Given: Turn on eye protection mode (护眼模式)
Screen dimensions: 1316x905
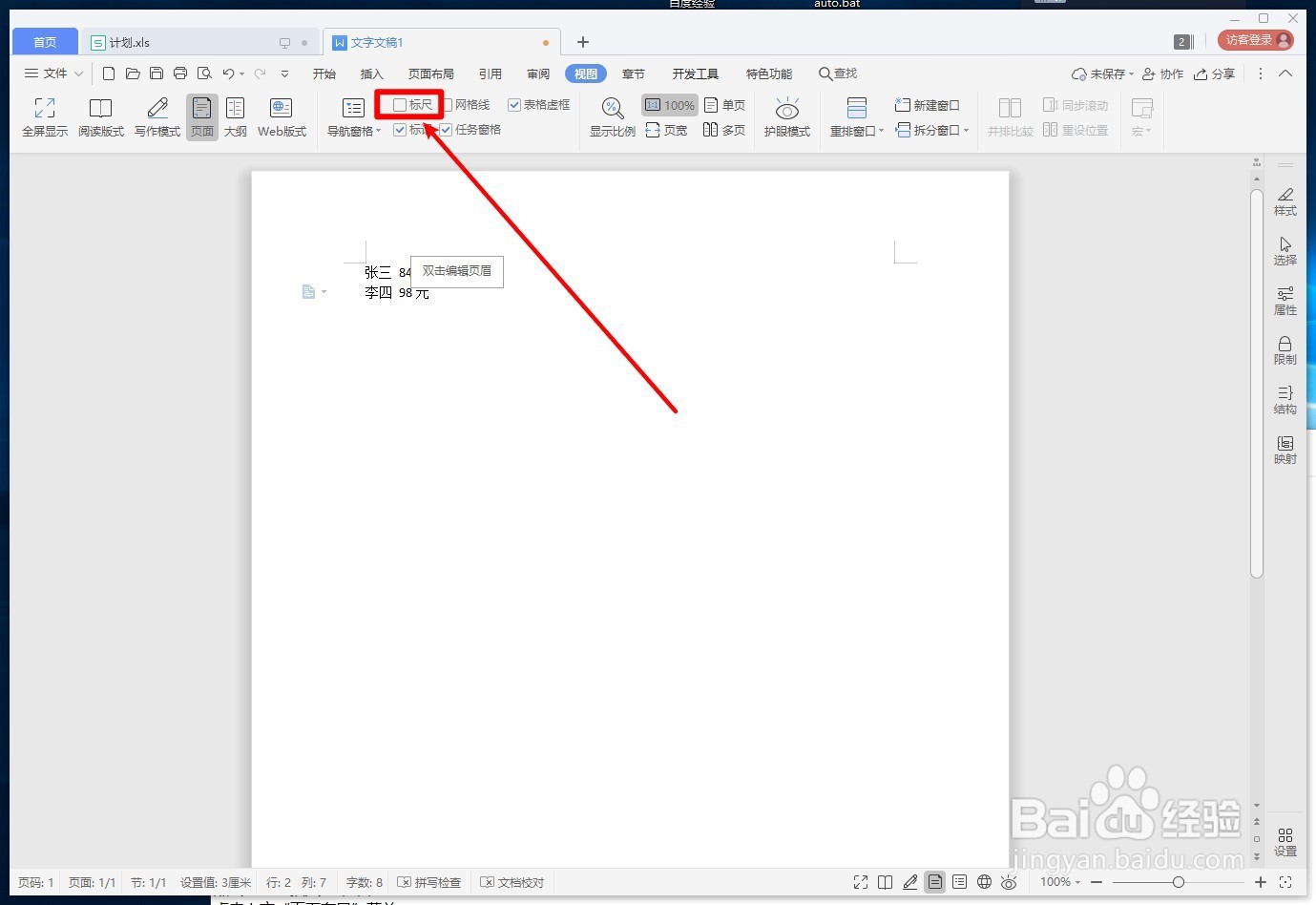Looking at the screenshot, I should coord(787,117).
